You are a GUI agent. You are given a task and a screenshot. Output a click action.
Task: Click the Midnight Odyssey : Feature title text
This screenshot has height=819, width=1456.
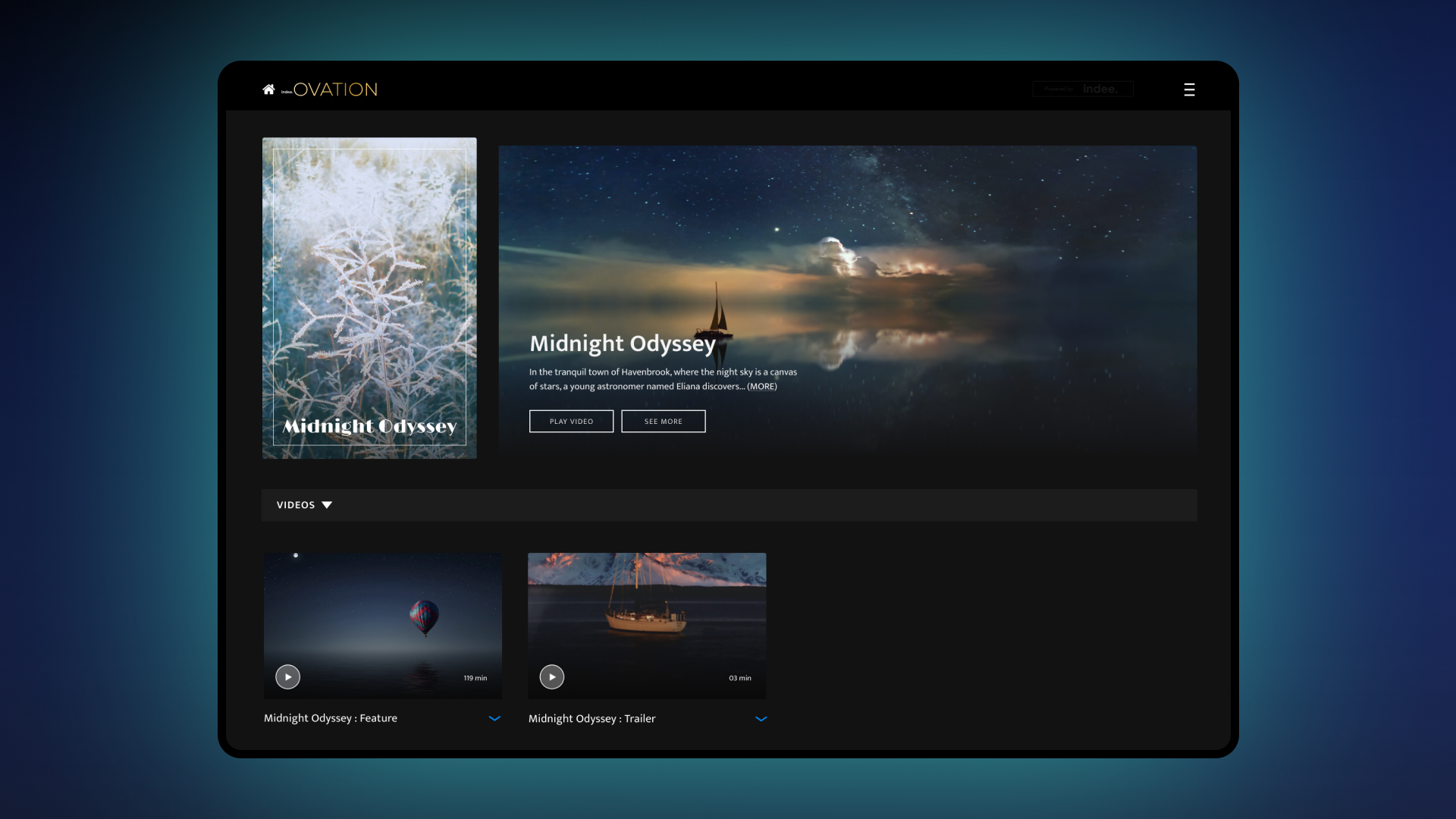(330, 718)
